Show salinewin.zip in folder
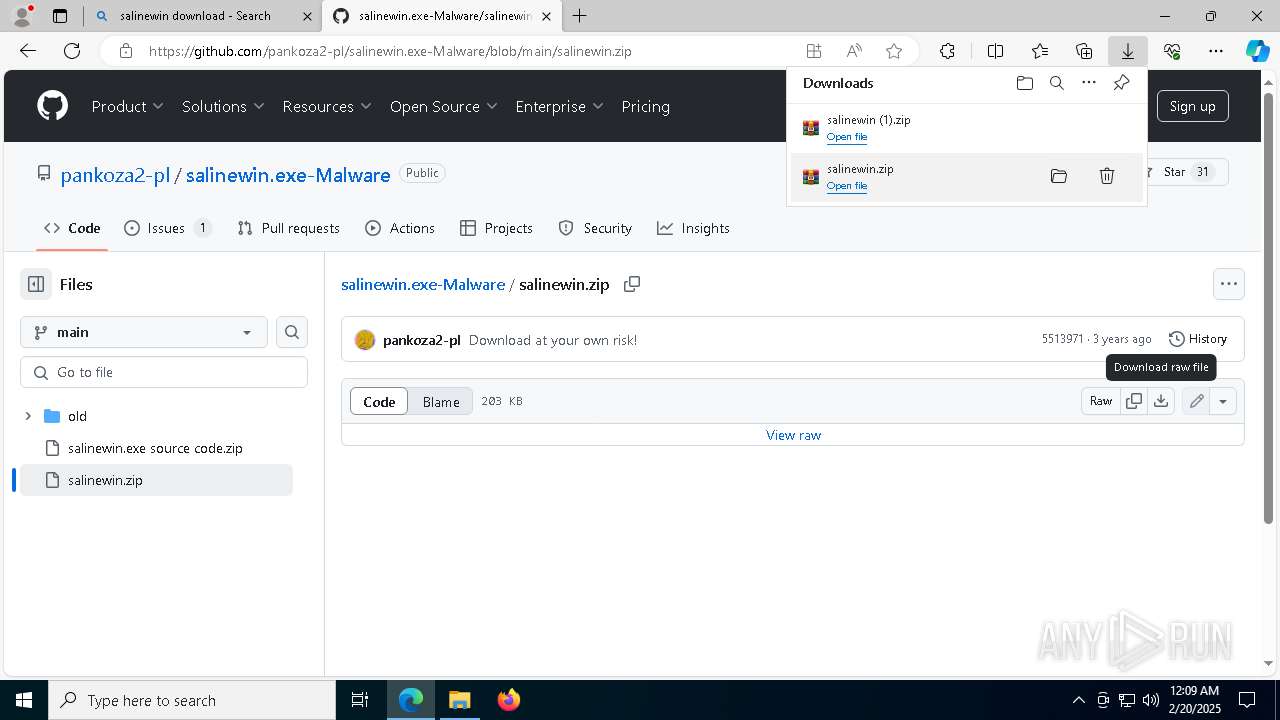The image size is (1280, 720). click(1058, 176)
